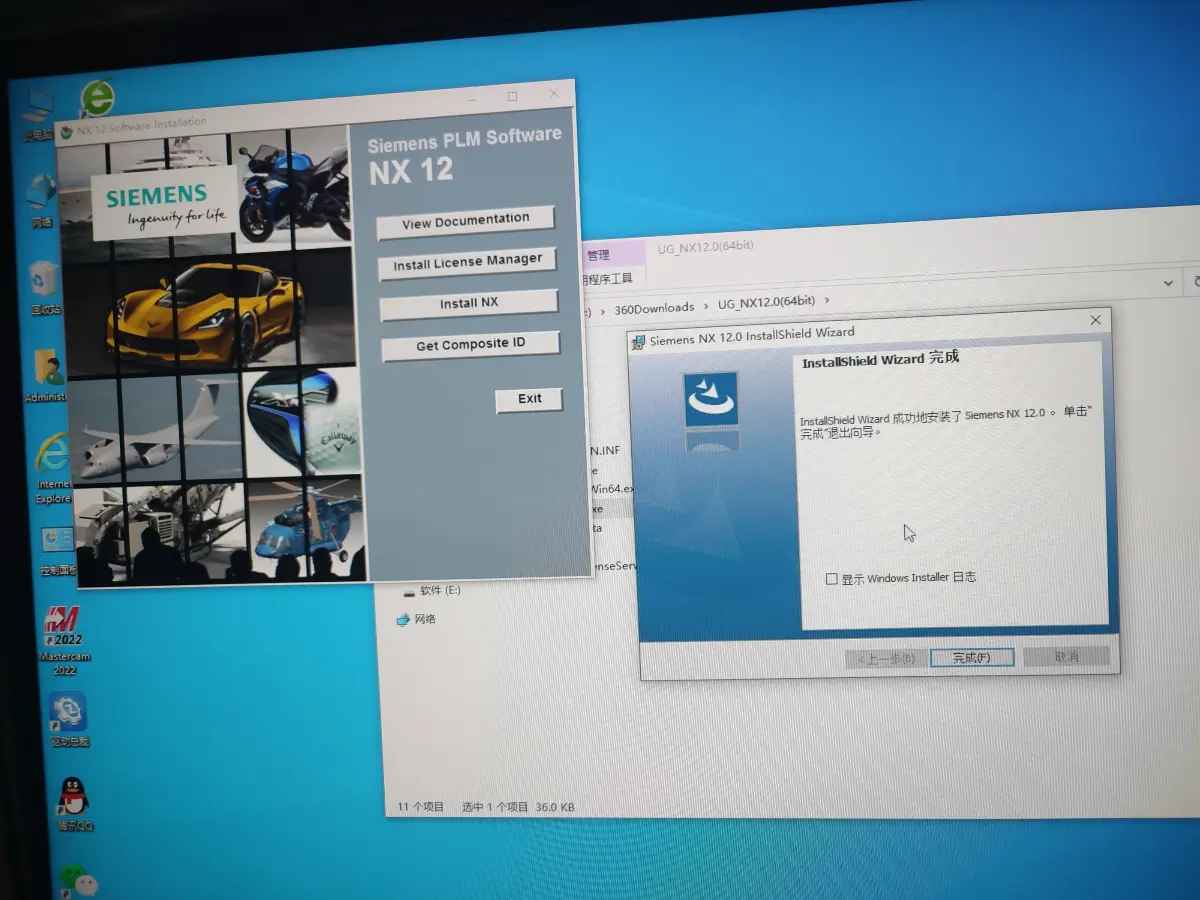The image size is (1200, 900).
Task: Close the Siemens NX 12.0 InstallShield Wizard
Action: coord(1095,320)
